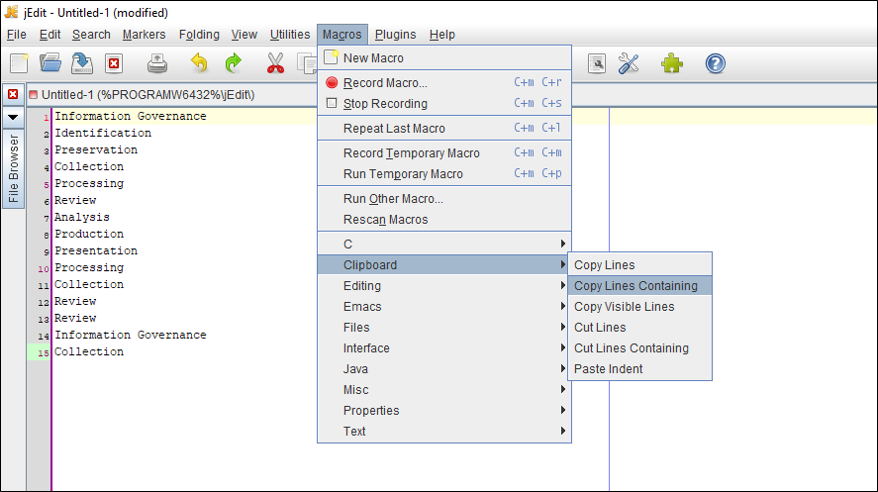Click the text 'Preservation' on line 3

[96, 150]
